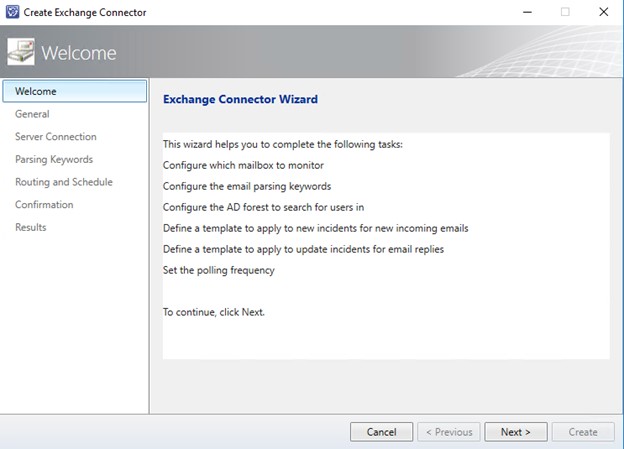The height and width of the screenshot is (449, 624).
Task: Click the disabled maximize window button
Action: [565, 12]
